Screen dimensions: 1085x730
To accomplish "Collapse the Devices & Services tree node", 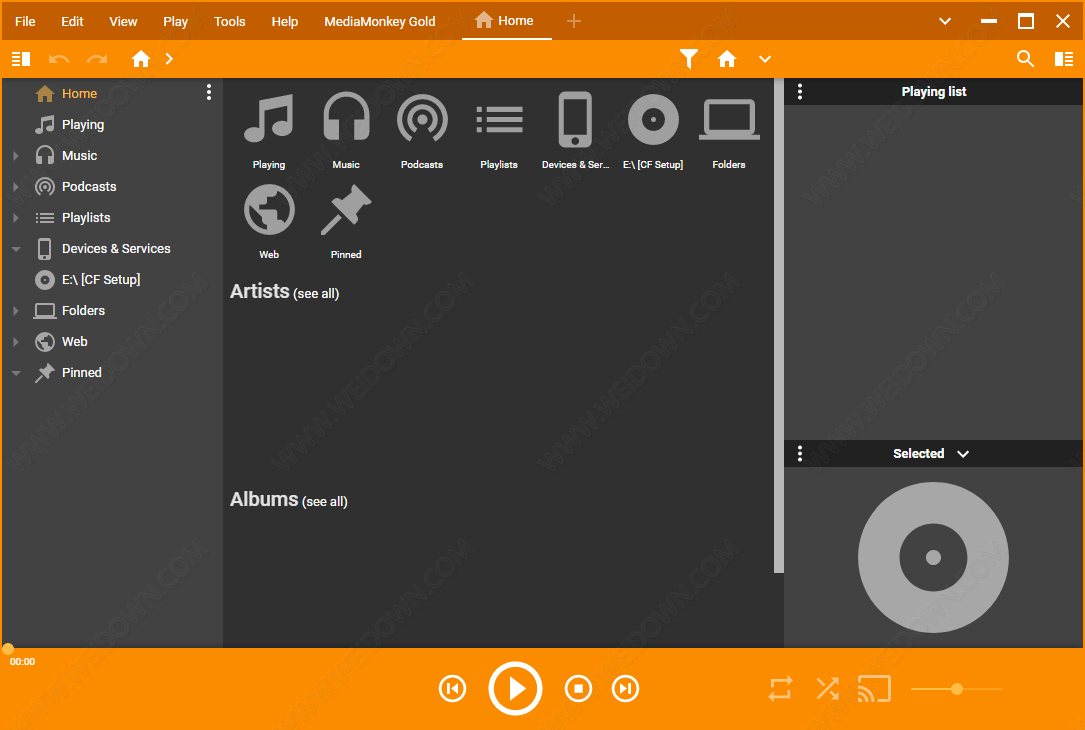I will 16,249.
